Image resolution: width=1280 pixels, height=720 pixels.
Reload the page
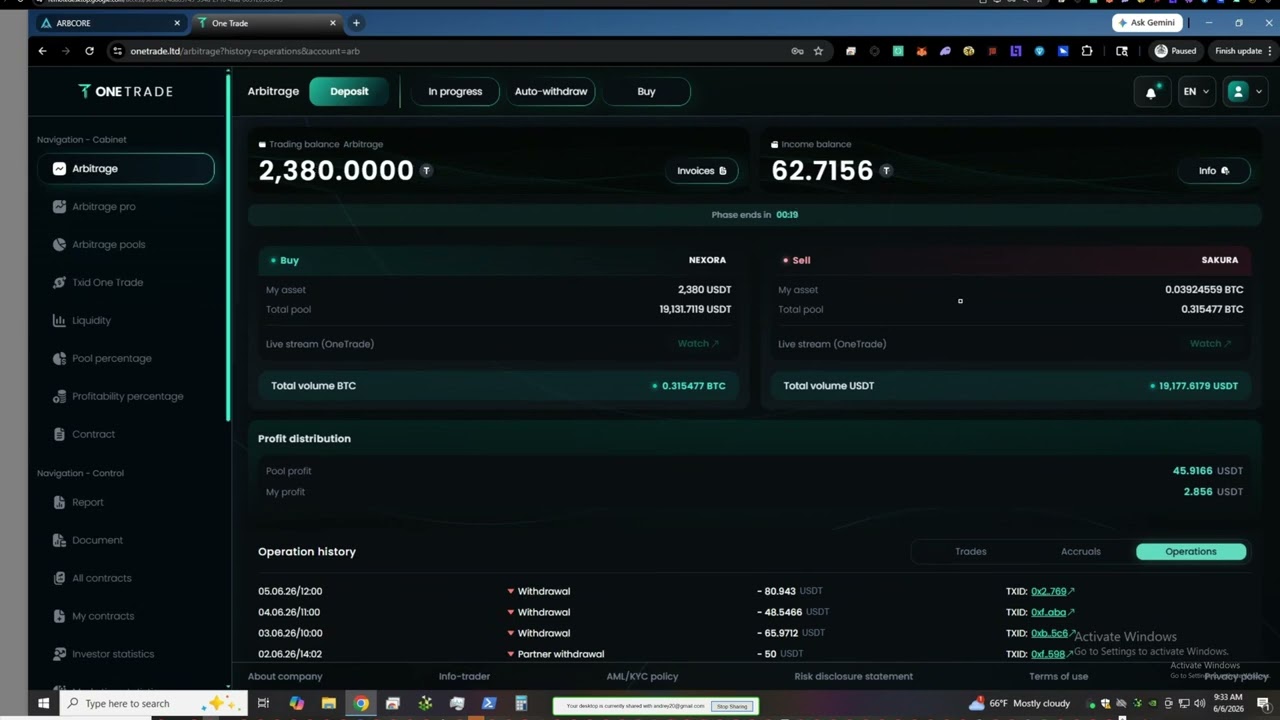click(x=89, y=51)
